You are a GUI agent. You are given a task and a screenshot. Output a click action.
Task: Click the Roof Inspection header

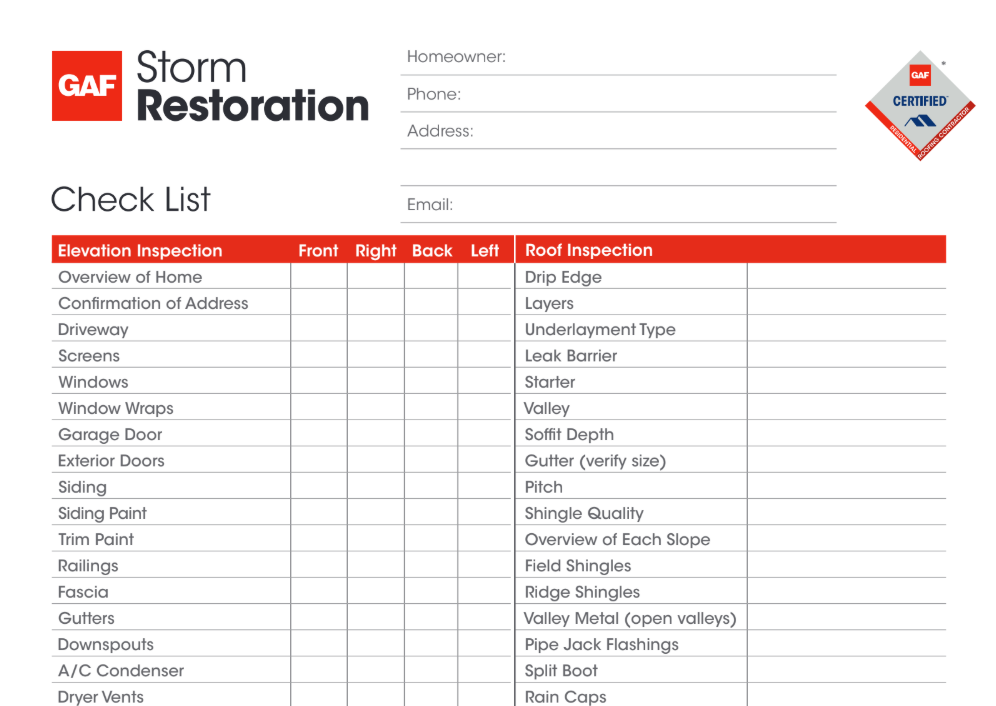coord(588,250)
